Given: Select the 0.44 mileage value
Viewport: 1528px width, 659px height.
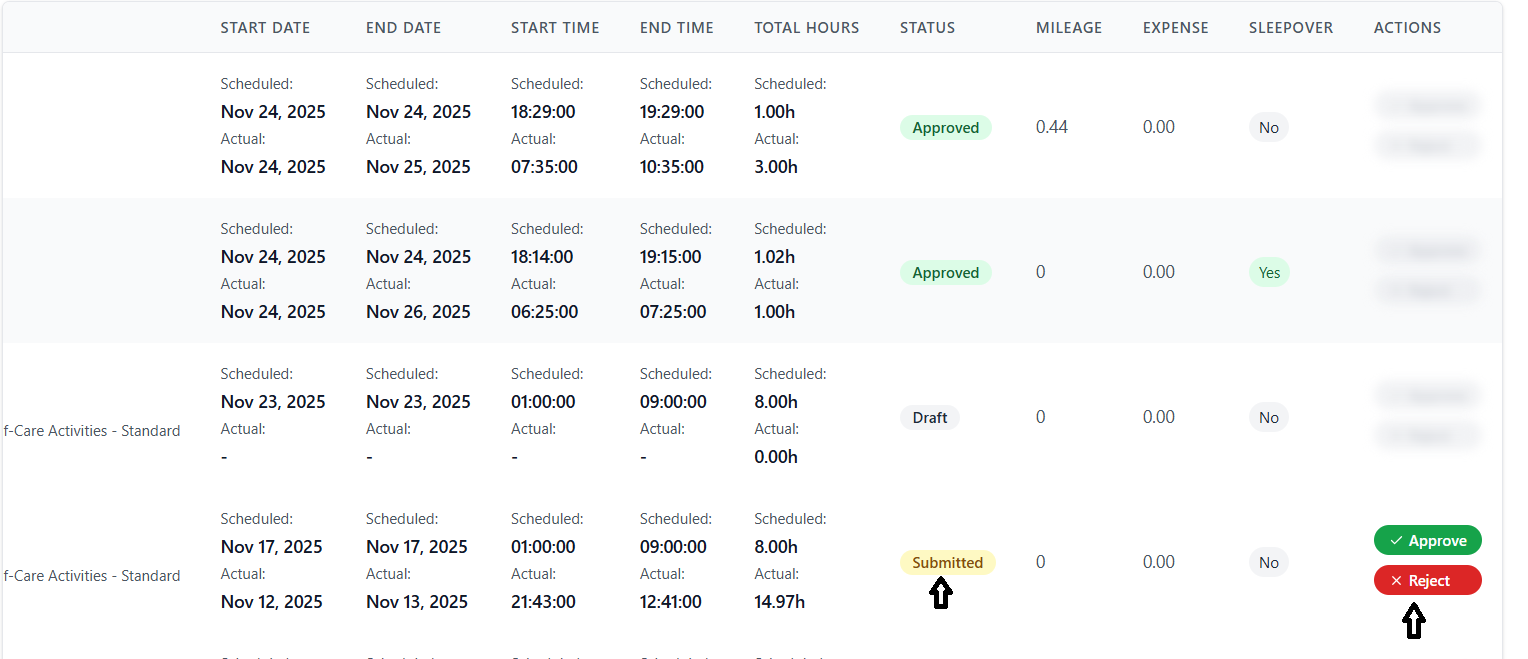Looking at the screenshot, I should coord(1052,128).
